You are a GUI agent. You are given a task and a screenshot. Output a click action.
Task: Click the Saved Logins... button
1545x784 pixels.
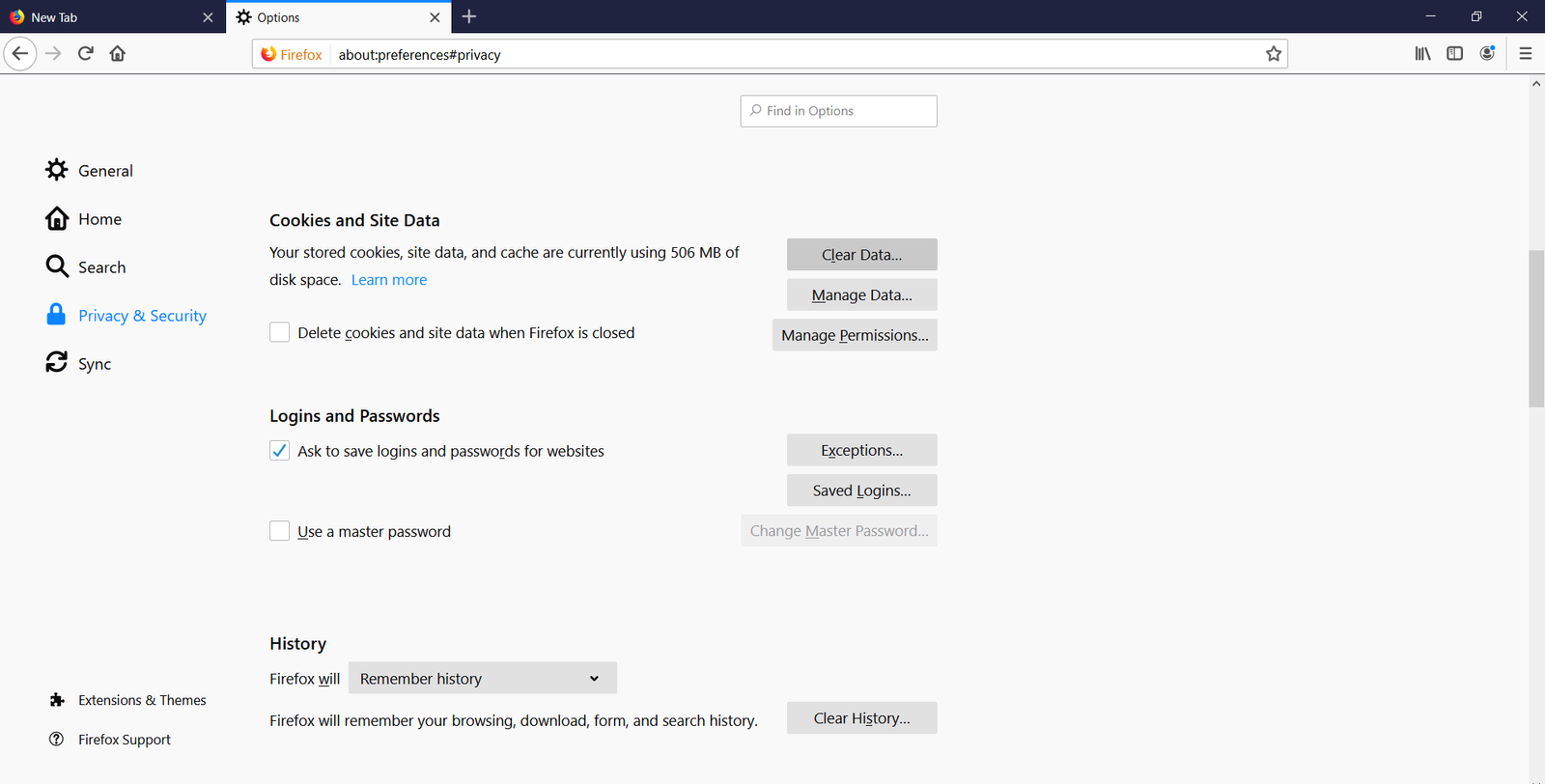click(x=861, y=490)
